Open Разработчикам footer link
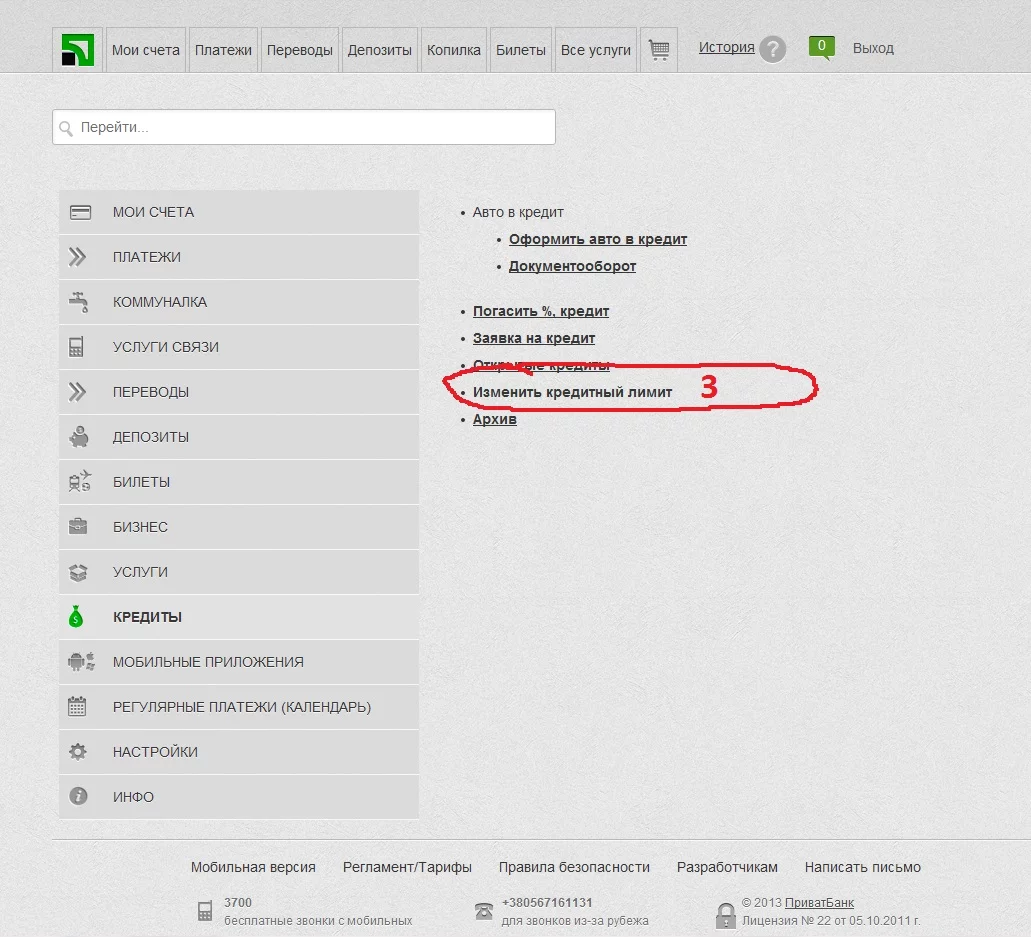 (727, 867)
